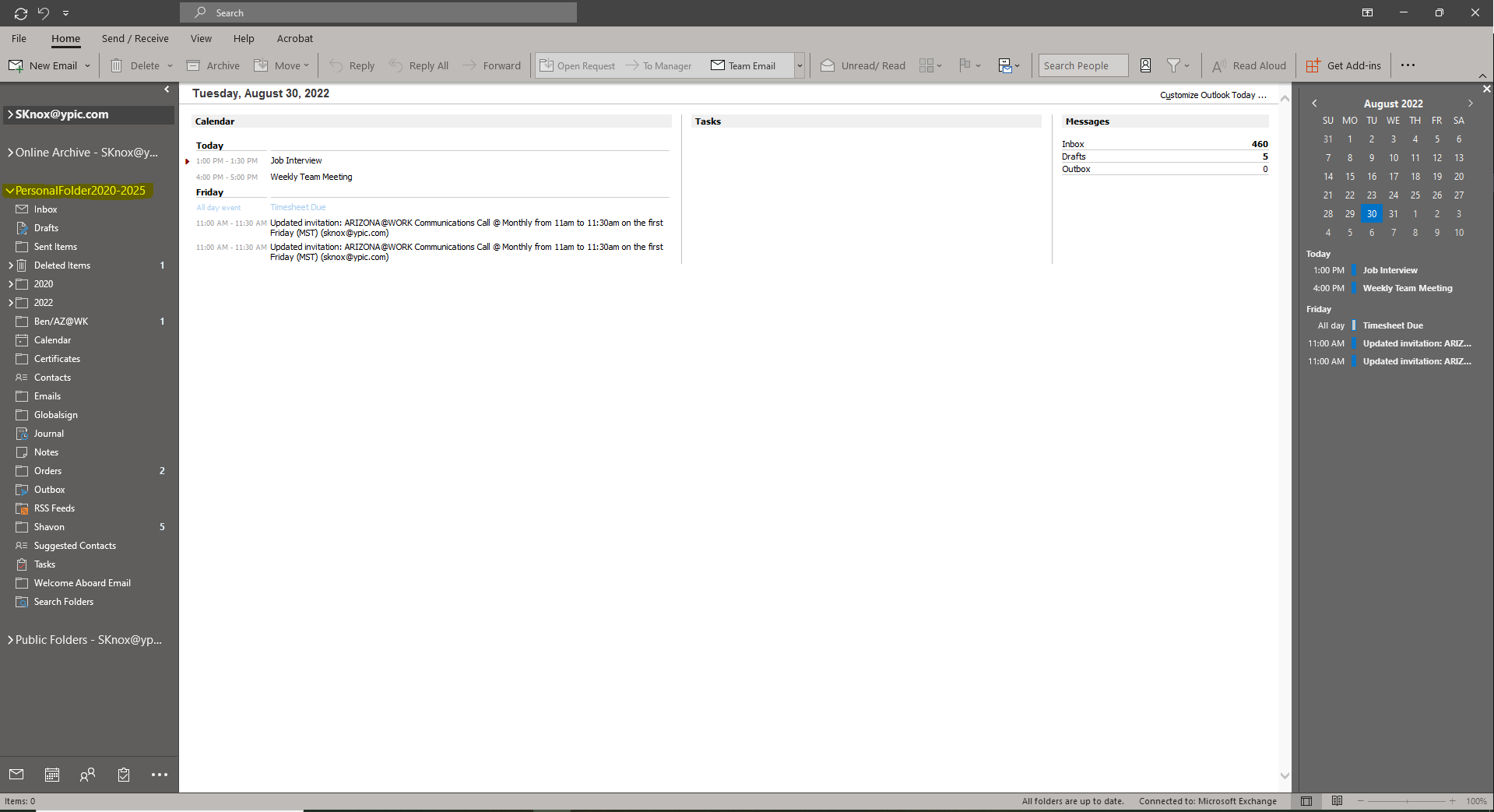Image resolution: width=1494 pixels, height=812 pixels.
Task: Click the New Email button
Action: 43,66
